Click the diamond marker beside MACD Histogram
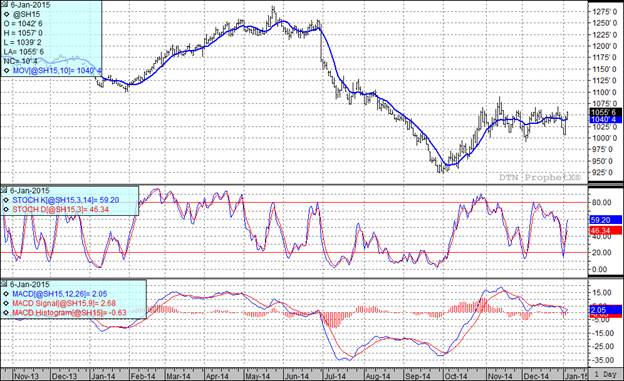Viewport: 624px width, 381px height. [x=6, y=313]
